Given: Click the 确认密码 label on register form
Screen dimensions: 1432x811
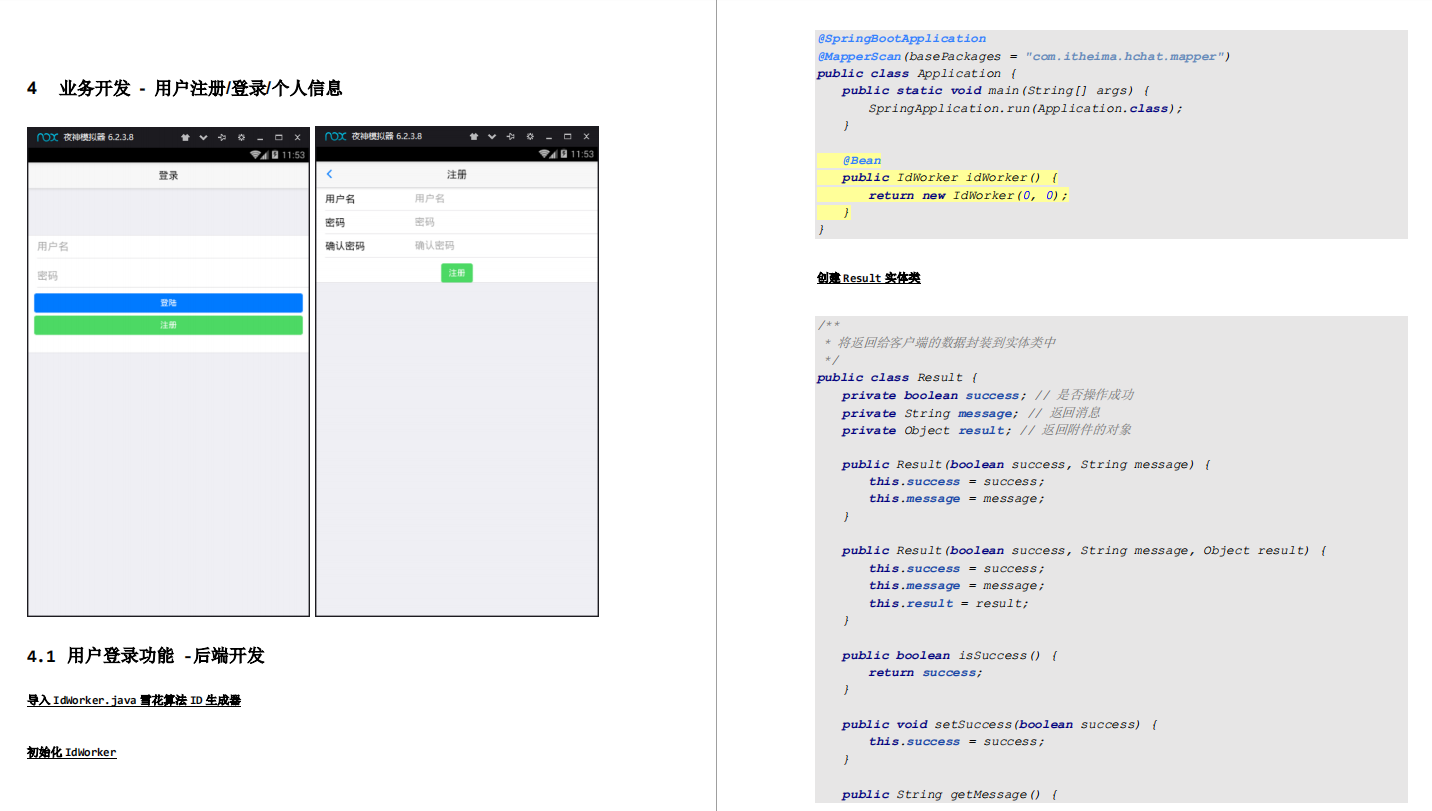Looking at the screenshot, I should (345, 246).
